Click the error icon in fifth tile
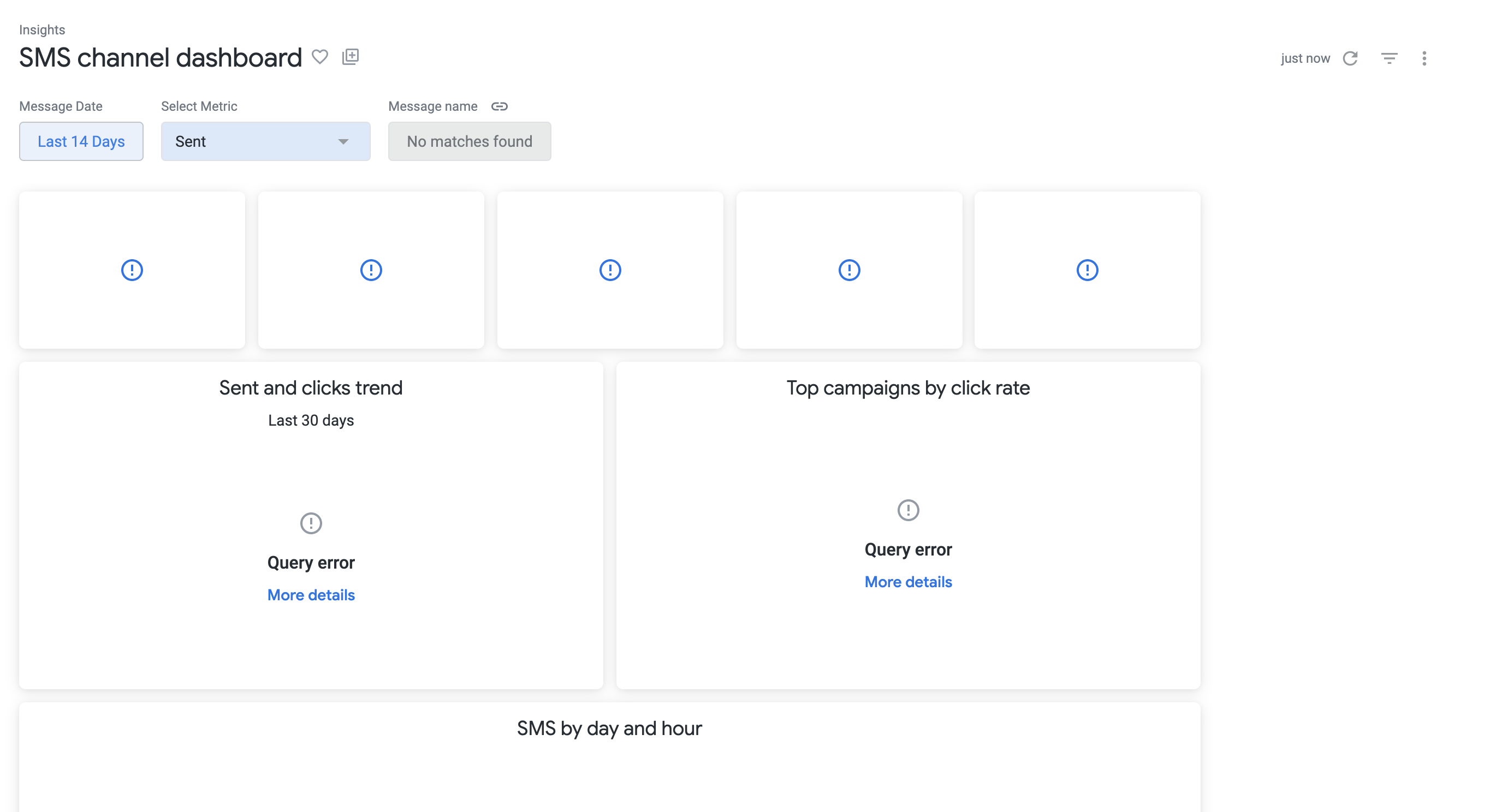Screen dimensions: 1502x812 point(1087,270)
